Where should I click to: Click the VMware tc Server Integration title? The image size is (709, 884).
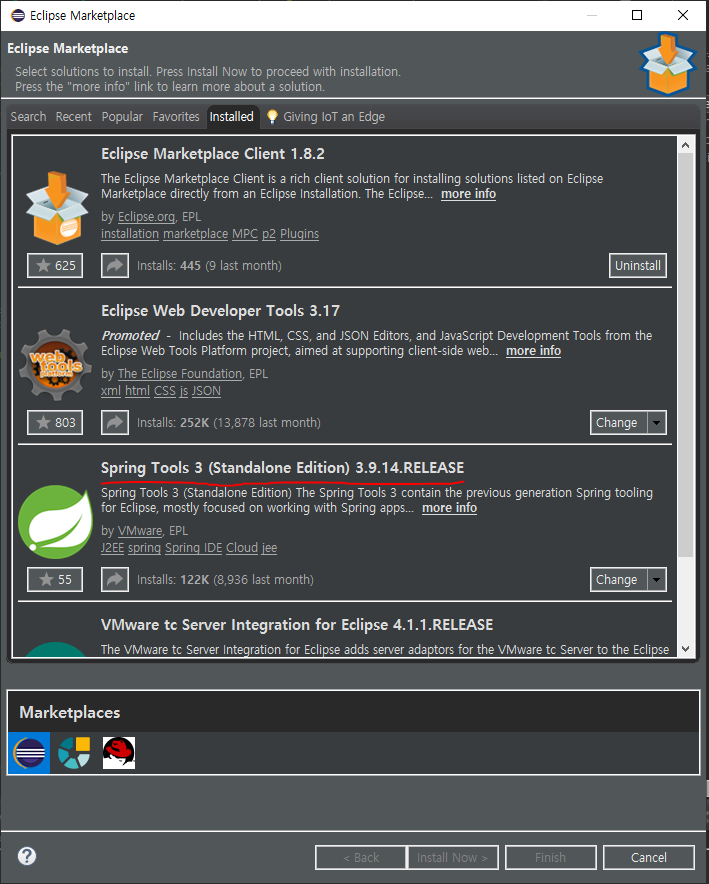pyautogui.click(x=297, y=625)
